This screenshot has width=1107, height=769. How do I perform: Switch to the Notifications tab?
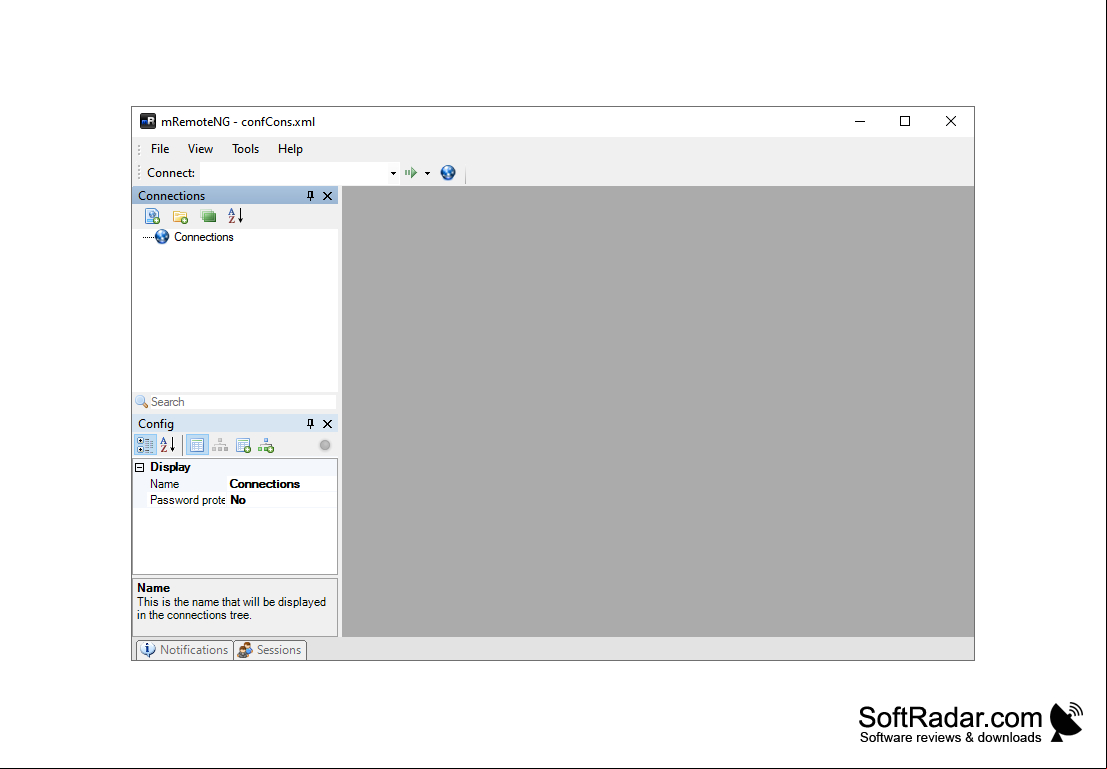[184, 650]
